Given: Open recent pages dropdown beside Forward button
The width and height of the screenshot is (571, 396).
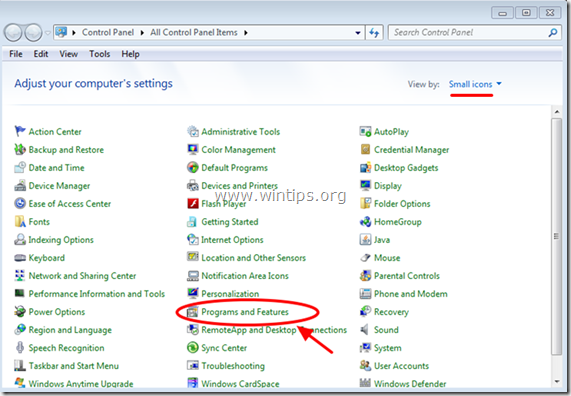Looking at the screenshot, I should [x=48, y=33].
